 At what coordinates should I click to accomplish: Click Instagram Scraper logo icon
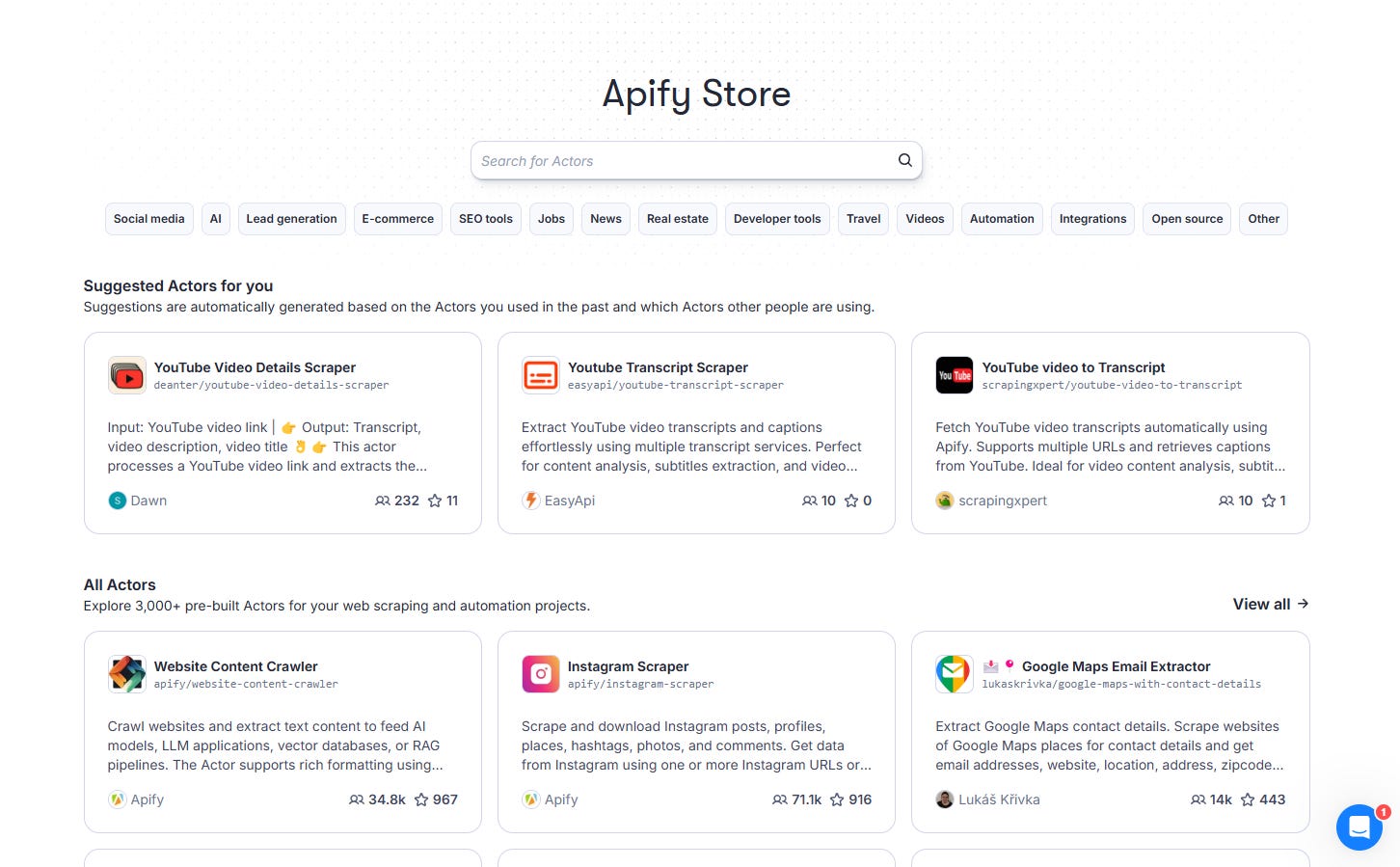541,674
